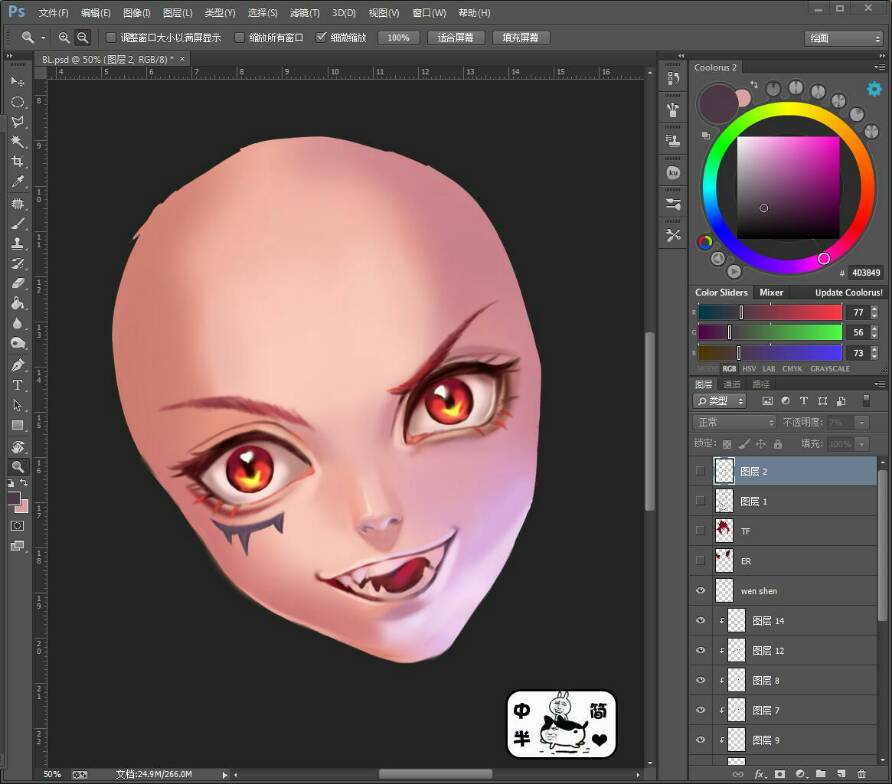The width and height of the screenshot is (892, 784).
Task: Enable resize windows to fit checkbox
Action: (111, 38)
